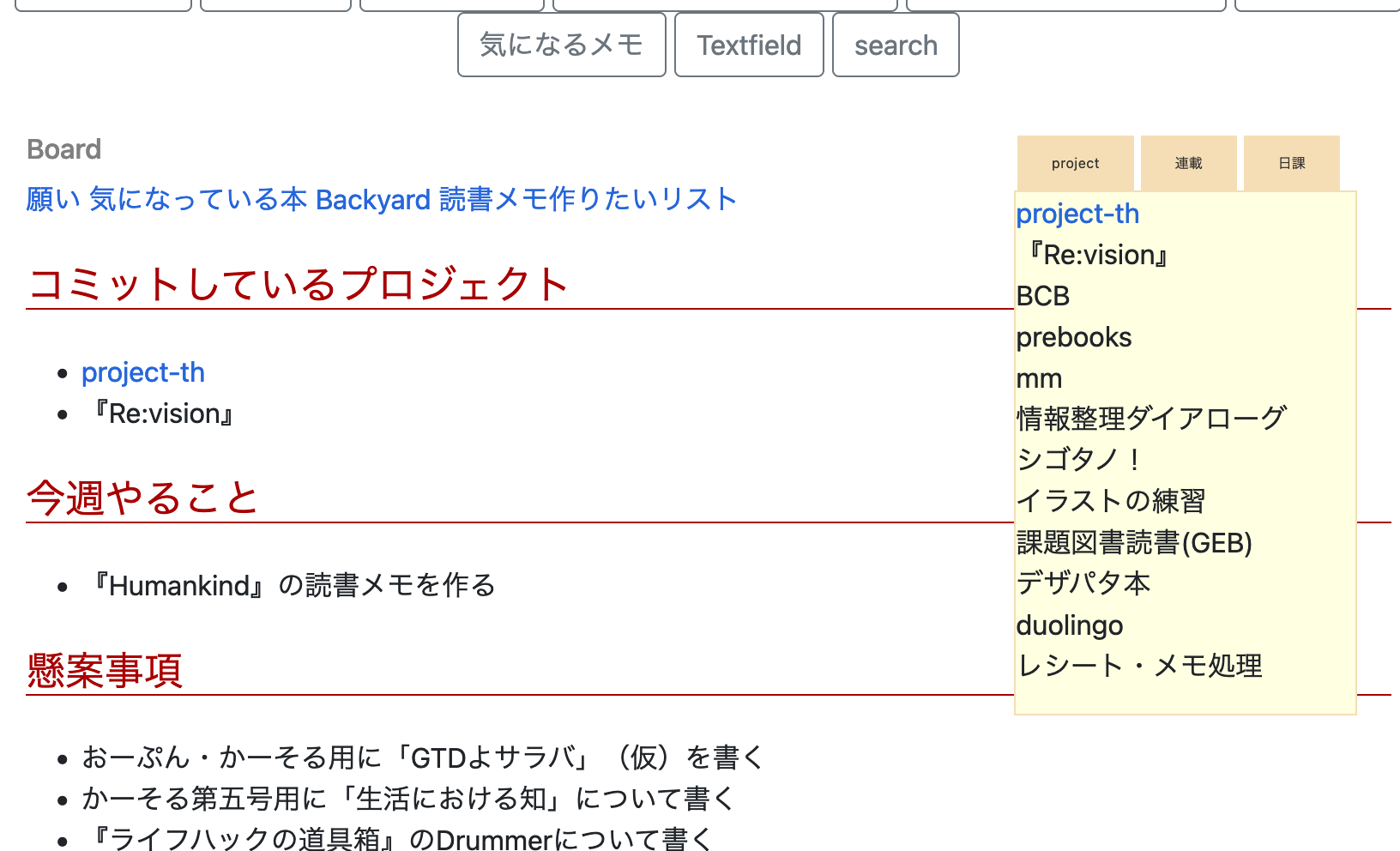Select 課題図書読書(GEB) in the project panel
The height and width of the screenshot is (851, 1400).
click(x=1135, y=542)
